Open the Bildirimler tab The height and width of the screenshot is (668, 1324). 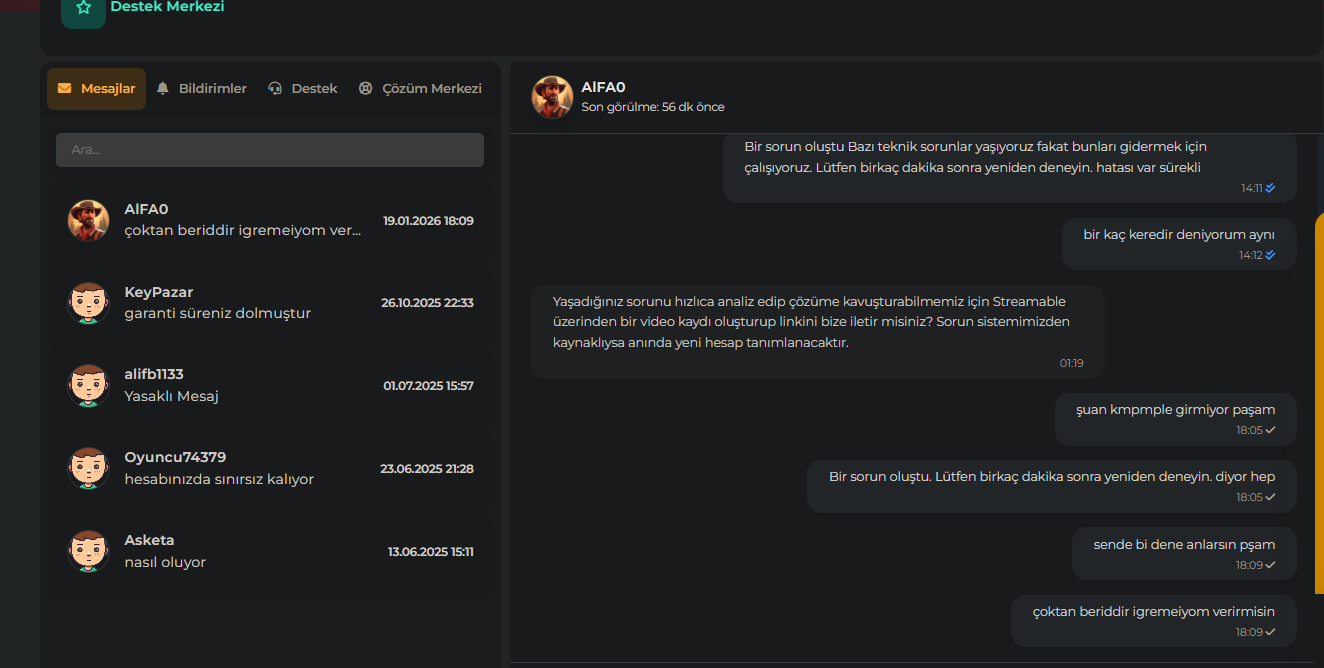202,89
